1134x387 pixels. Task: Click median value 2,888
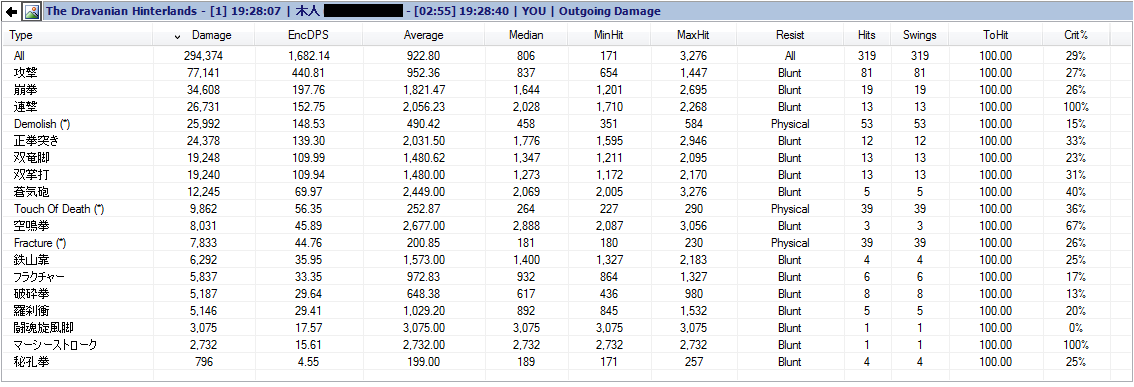click(x=526, y=226)
